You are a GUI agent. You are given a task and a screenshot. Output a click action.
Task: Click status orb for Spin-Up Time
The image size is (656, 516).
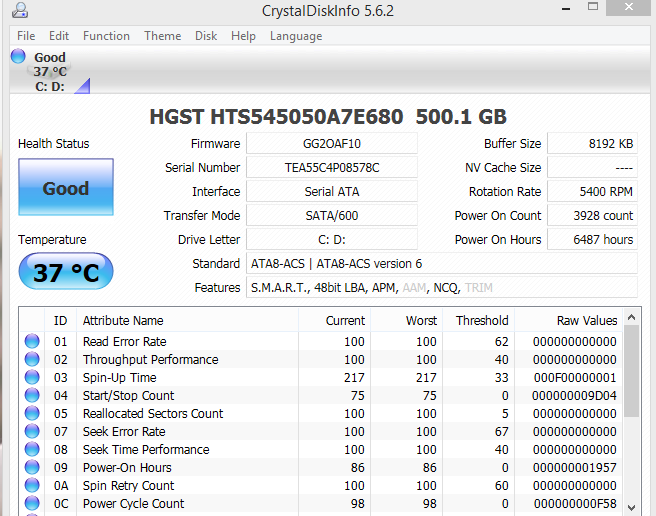pyautogui.click(x=32, y=377)
